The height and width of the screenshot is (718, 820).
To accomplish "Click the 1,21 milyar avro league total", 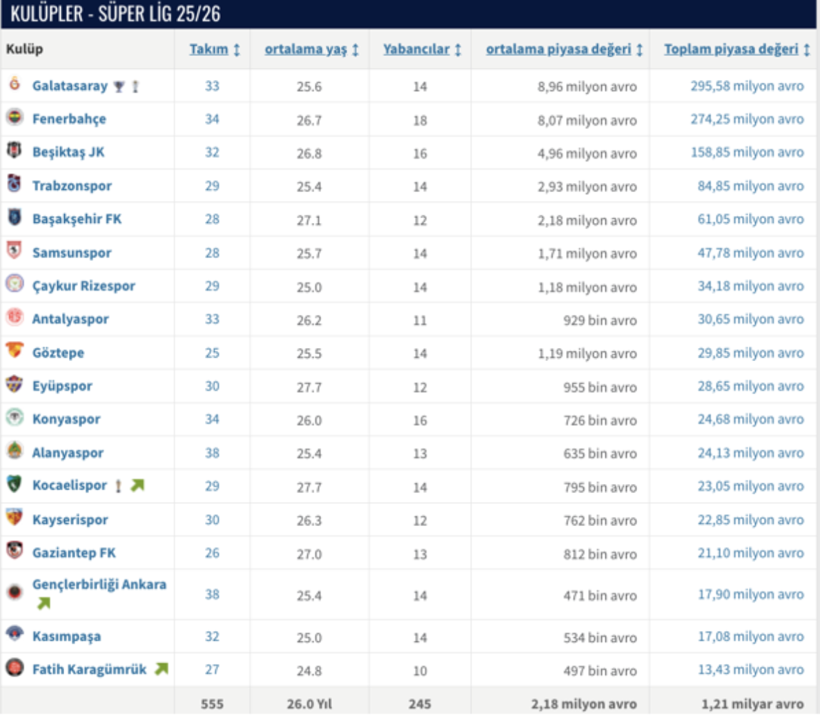I will click(753, 704).
